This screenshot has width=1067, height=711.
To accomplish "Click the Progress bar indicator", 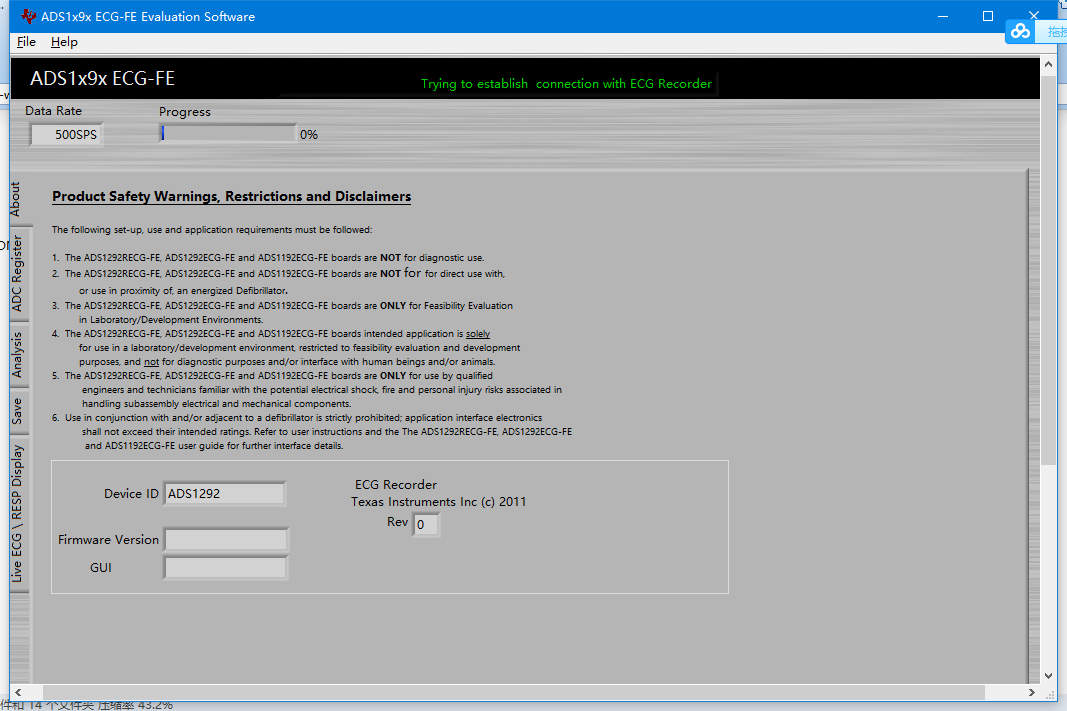I will [x=228, y=133].
